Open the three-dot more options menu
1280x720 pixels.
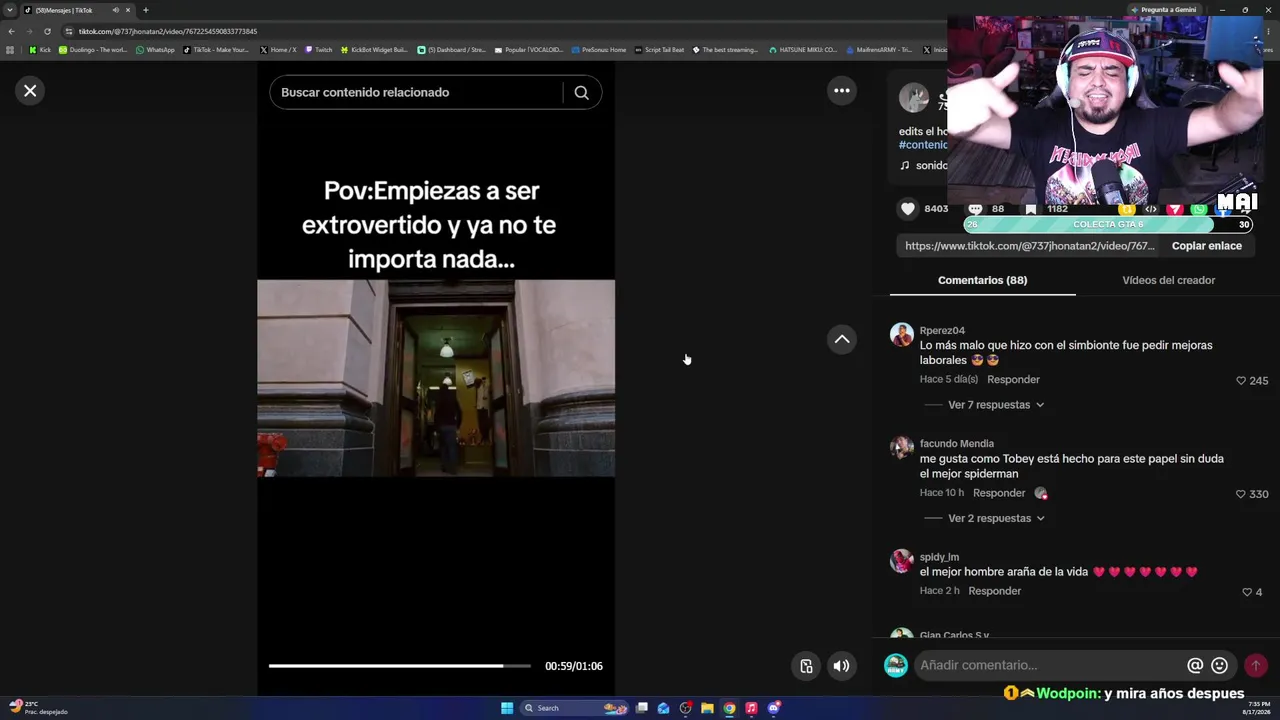842,91
